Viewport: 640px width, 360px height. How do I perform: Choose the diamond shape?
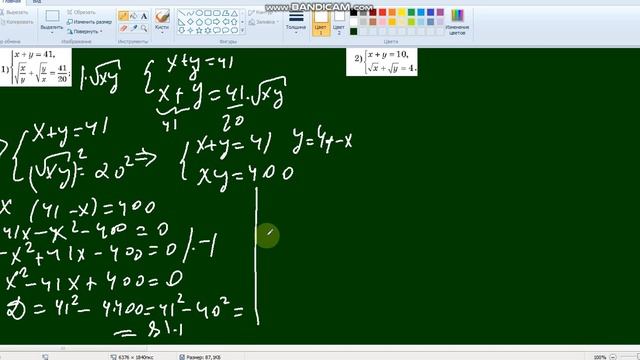pos(190,22)
